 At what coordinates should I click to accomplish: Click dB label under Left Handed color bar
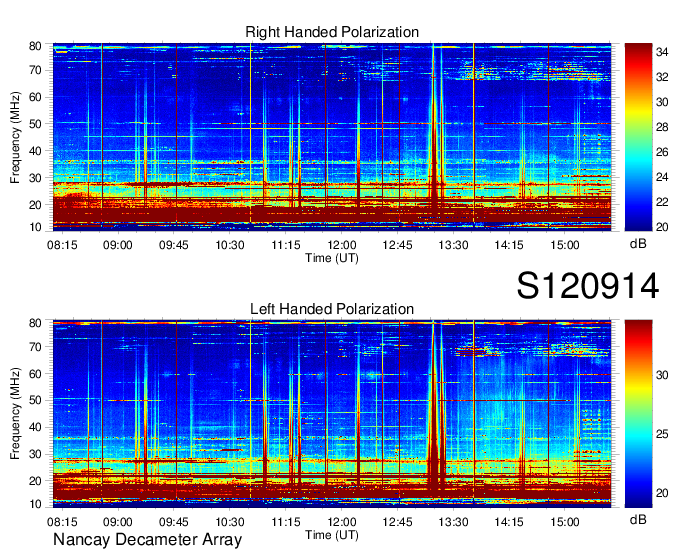(x=638, y=519)
